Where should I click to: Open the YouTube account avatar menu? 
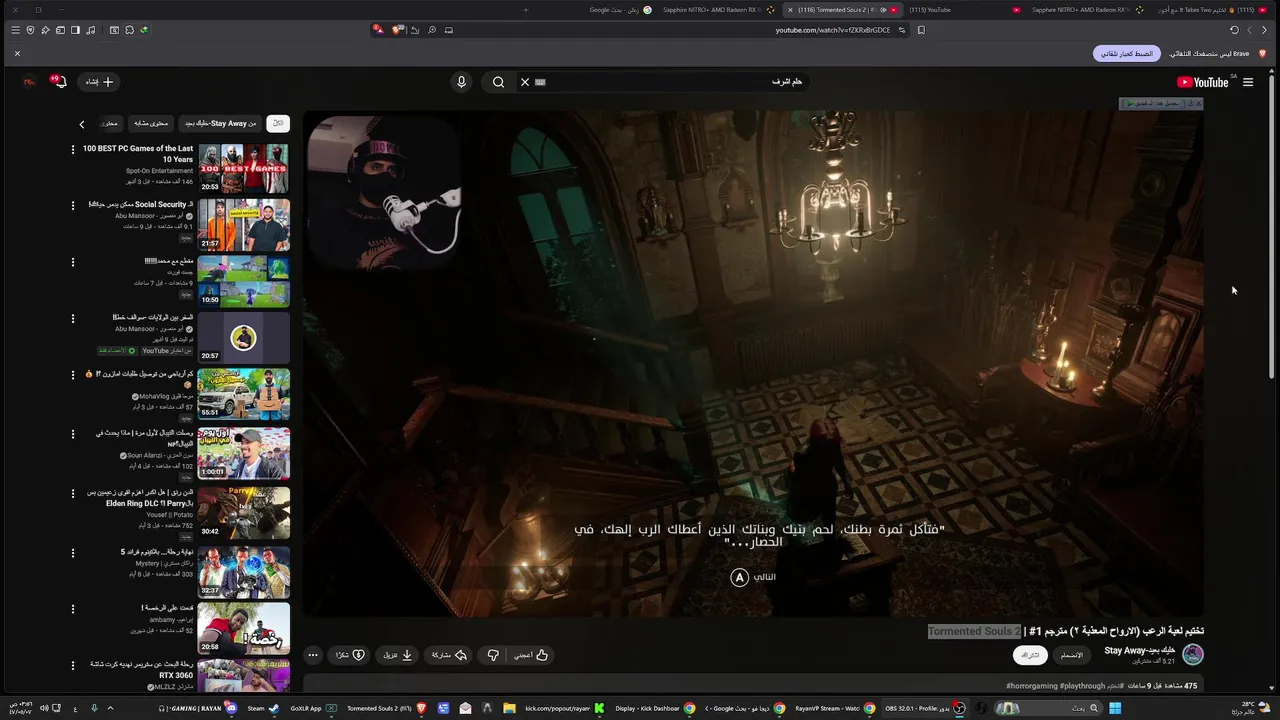pos(30,82)
